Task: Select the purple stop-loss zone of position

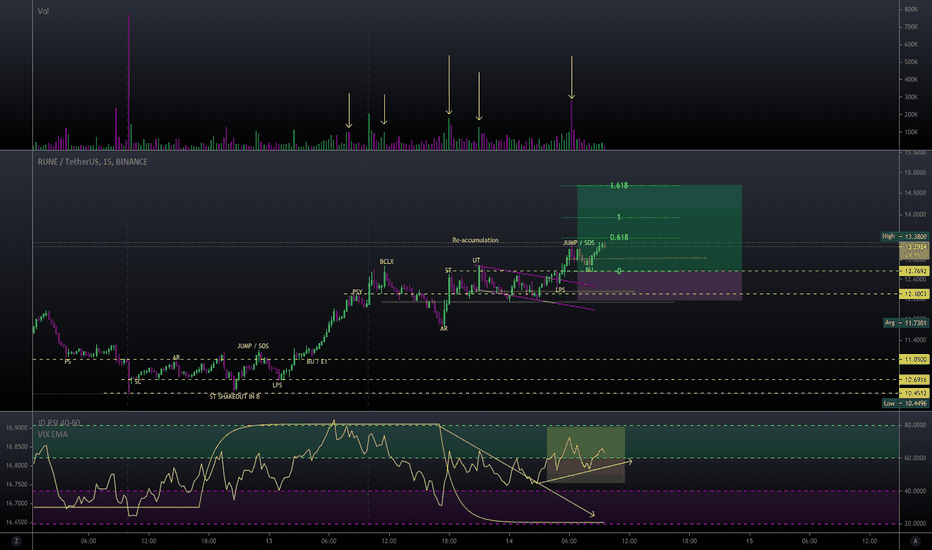Action: pos(659,285)
